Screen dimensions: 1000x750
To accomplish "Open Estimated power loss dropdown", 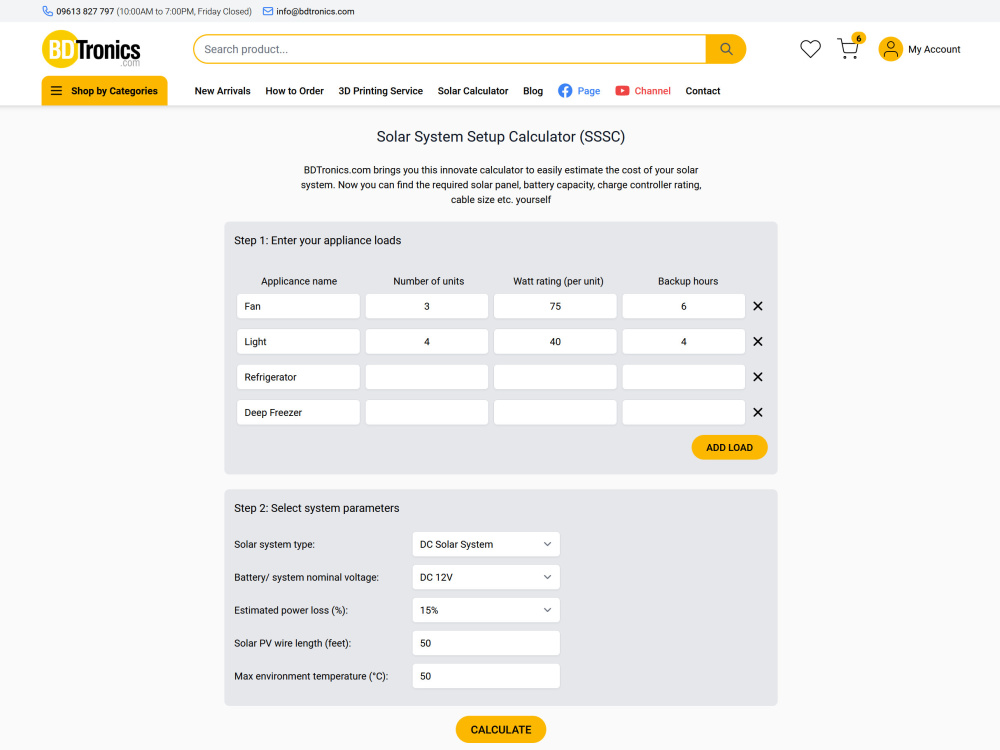I will [486, 610].
